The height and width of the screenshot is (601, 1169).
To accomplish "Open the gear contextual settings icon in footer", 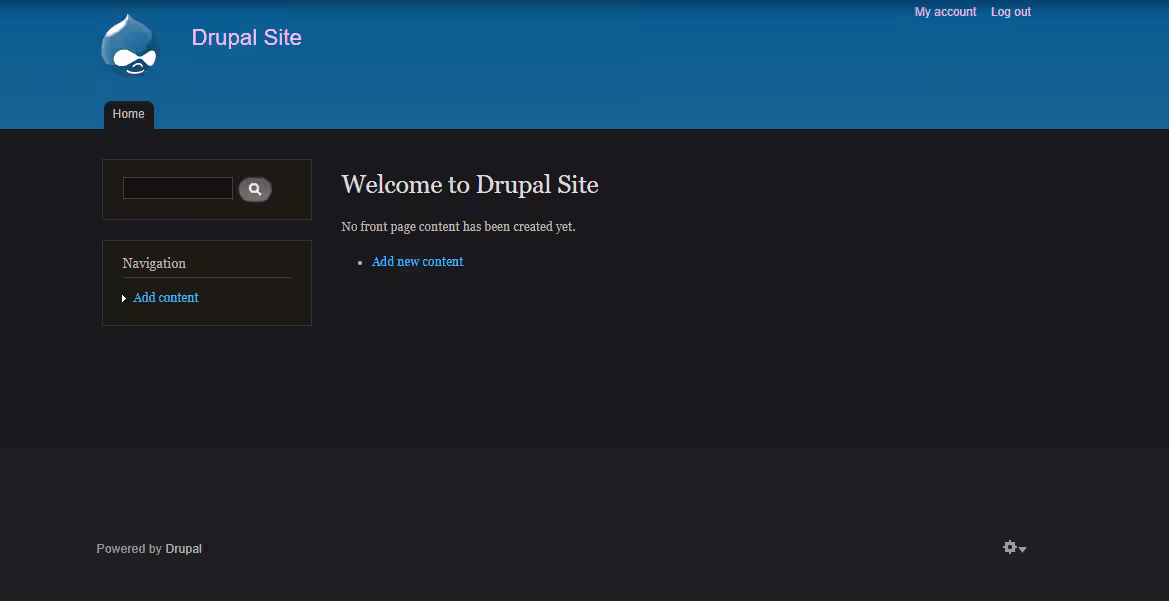I will pyautogui.click(x=1010, y=547).
